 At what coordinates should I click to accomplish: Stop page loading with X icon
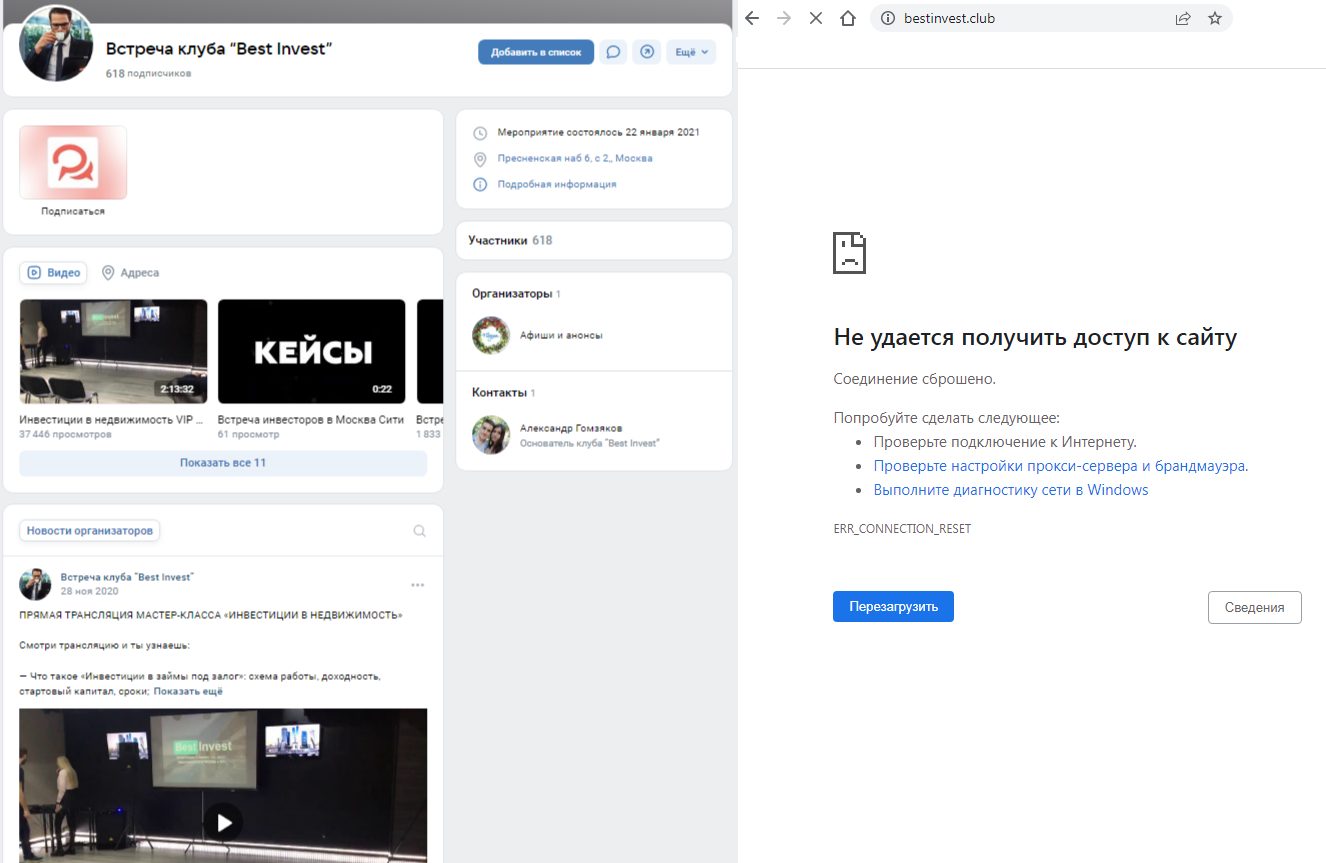[816, 18]
